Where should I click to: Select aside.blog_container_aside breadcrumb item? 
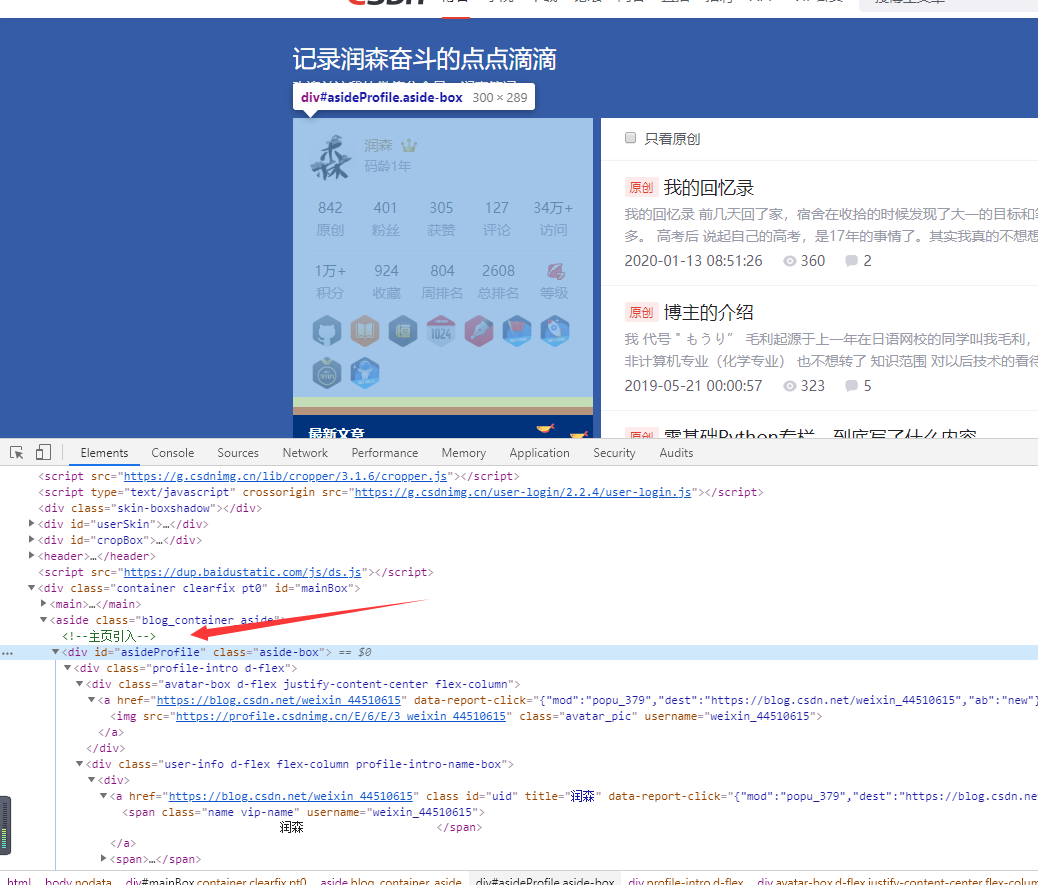391,880
